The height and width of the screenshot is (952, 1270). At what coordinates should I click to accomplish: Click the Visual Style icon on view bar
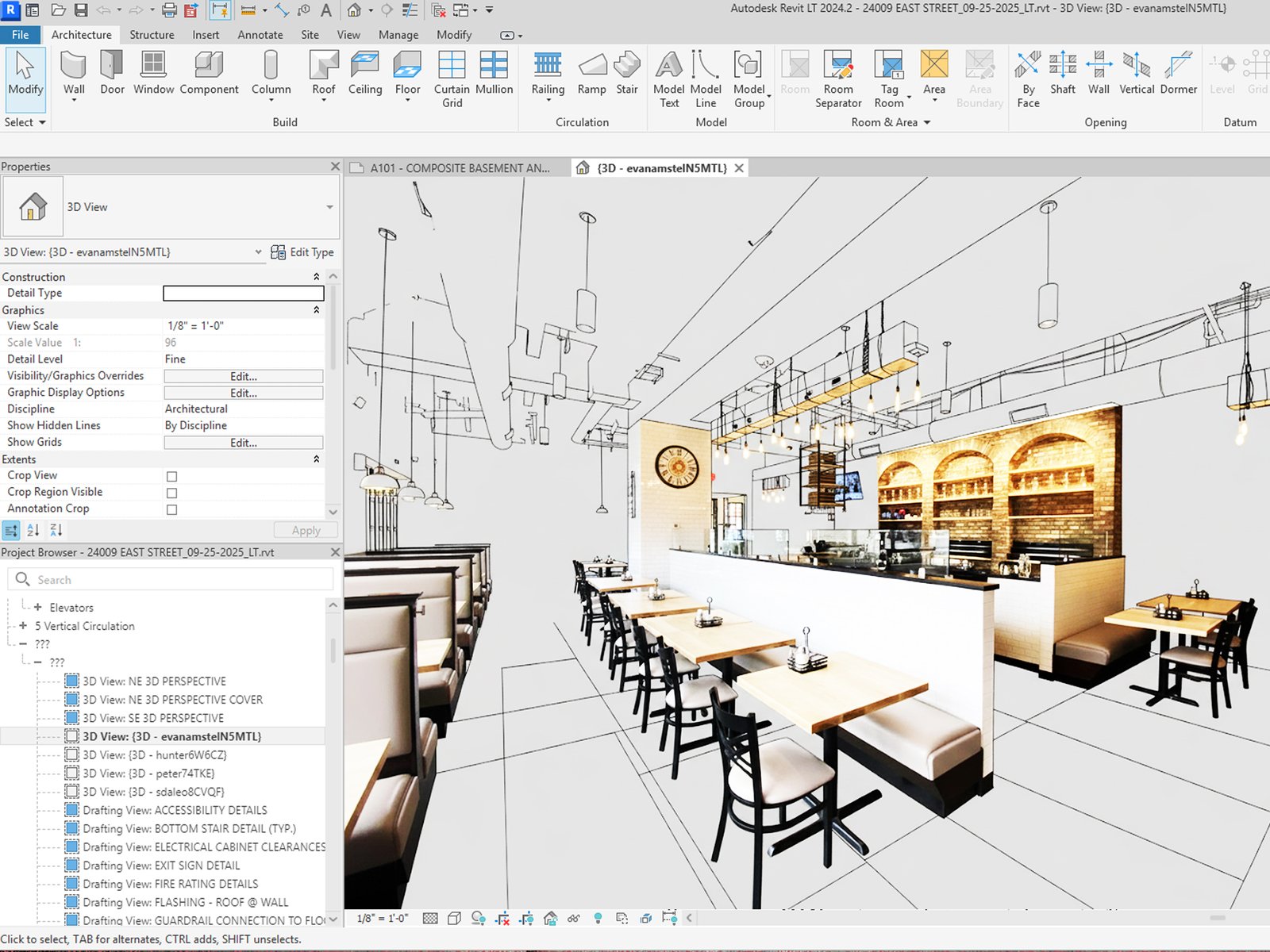[x=455, y=918]
